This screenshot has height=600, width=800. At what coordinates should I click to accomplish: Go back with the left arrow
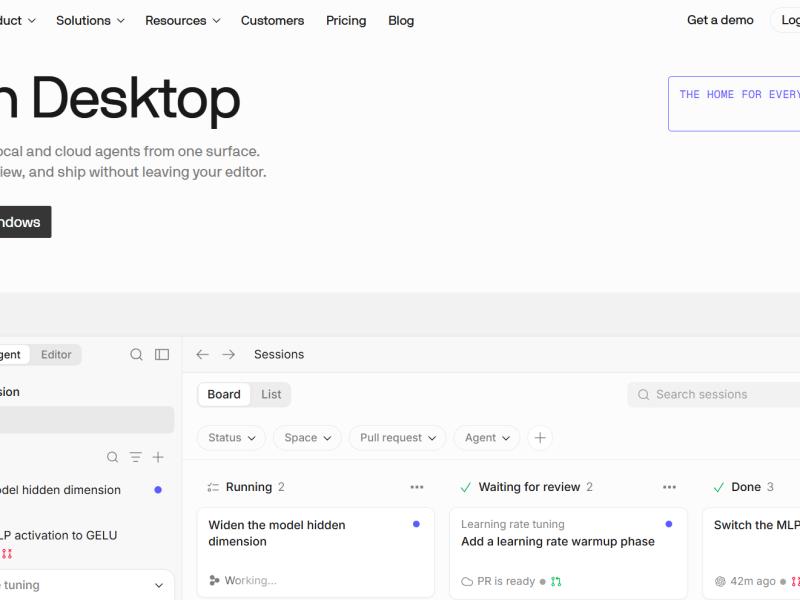coord(203,355)
